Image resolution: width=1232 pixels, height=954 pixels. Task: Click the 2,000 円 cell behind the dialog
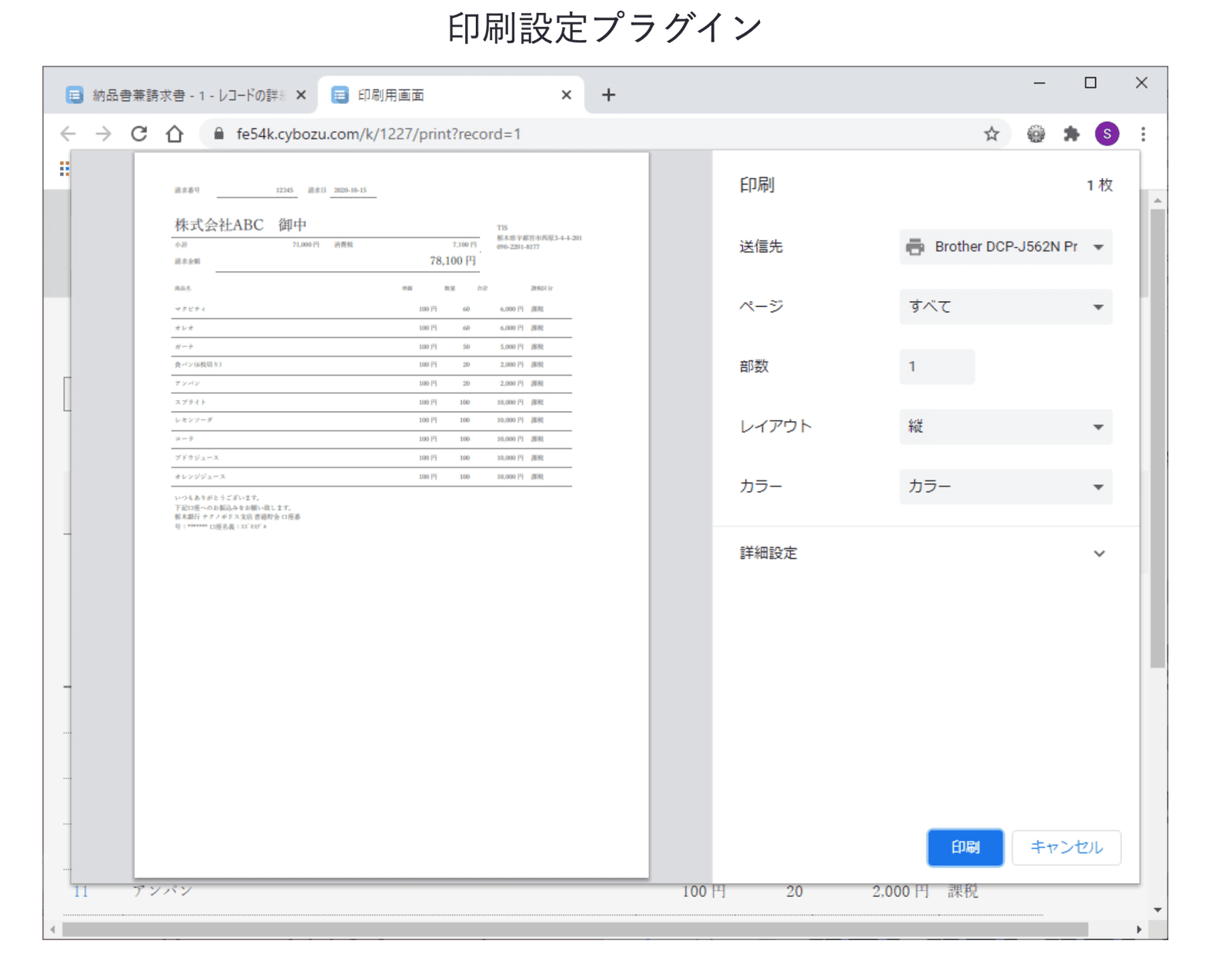click(x=900, y=892)
